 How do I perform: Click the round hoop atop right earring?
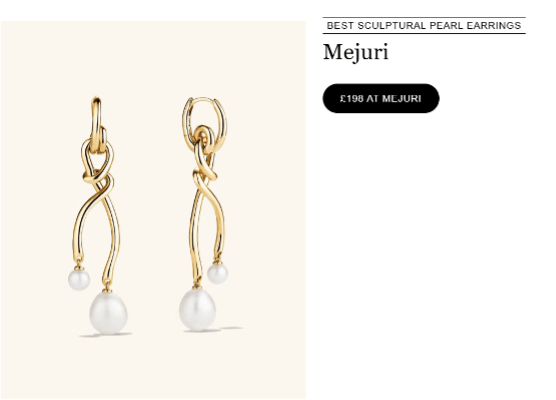point(204,124)
